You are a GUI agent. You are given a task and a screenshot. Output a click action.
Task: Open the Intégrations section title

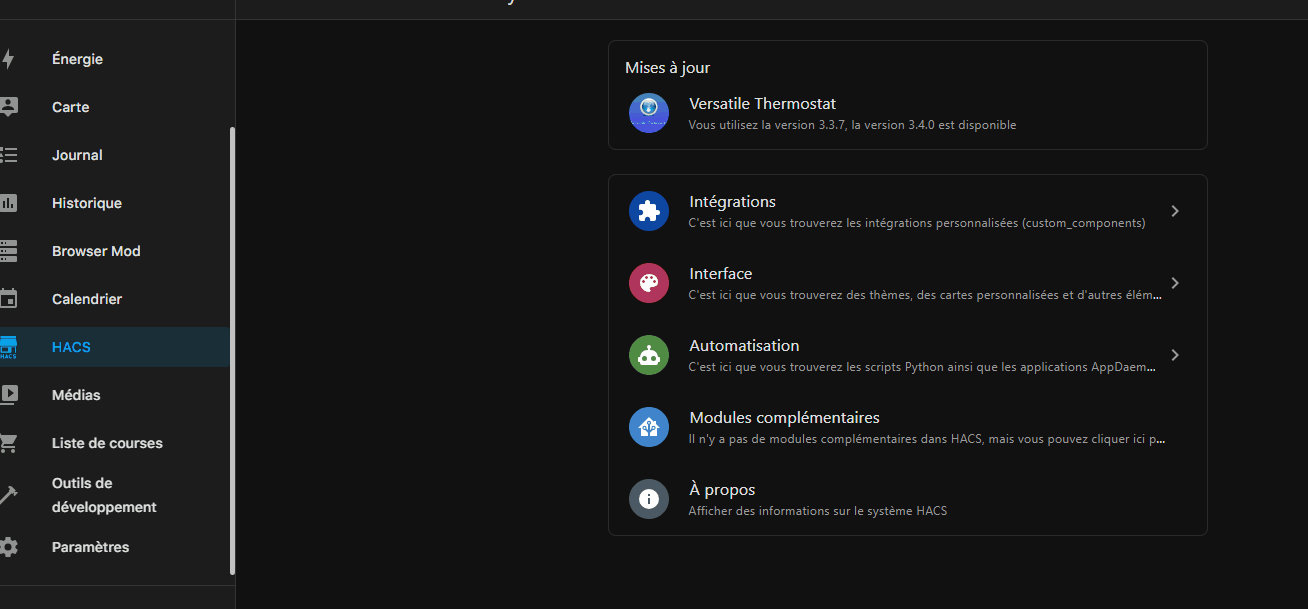(x=732, y=202)
